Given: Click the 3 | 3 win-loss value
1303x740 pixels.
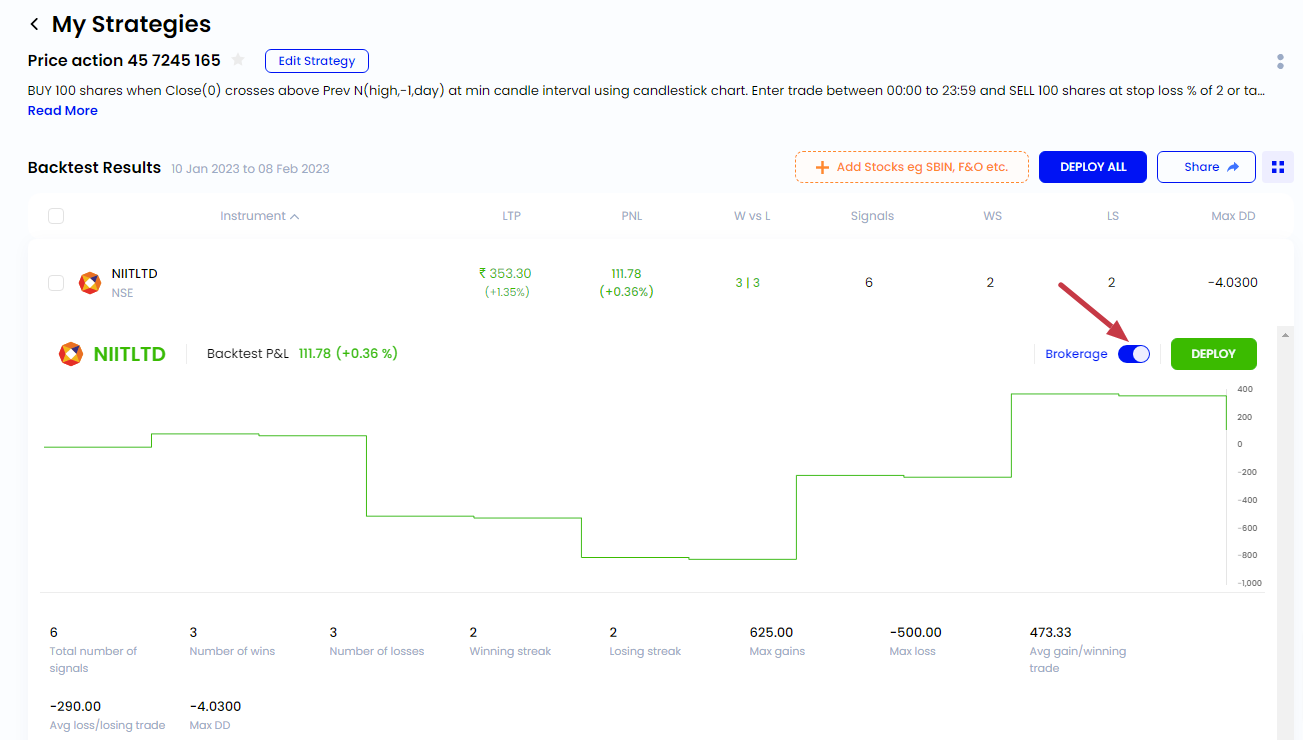Looking at the screenshot, I should tap(748, 283).
